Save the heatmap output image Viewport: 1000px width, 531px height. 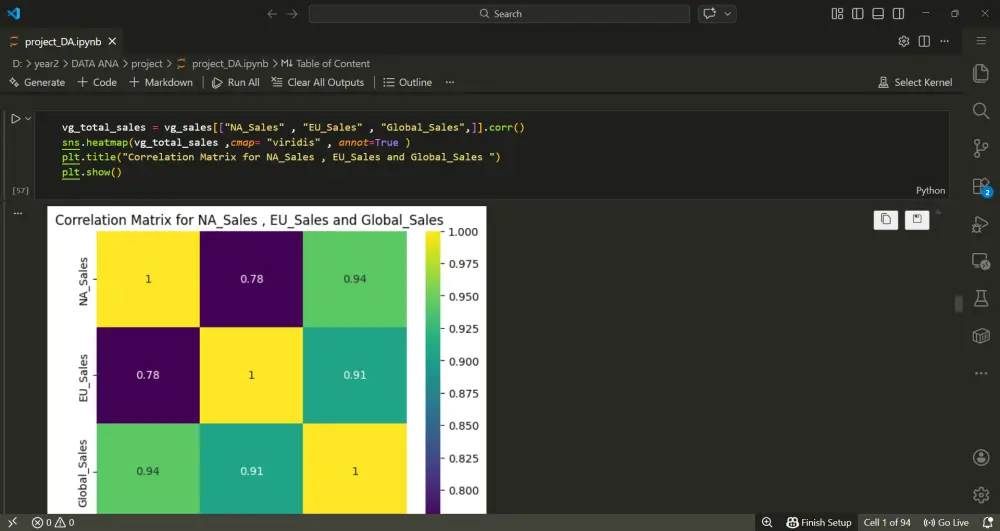pos(917,220)
